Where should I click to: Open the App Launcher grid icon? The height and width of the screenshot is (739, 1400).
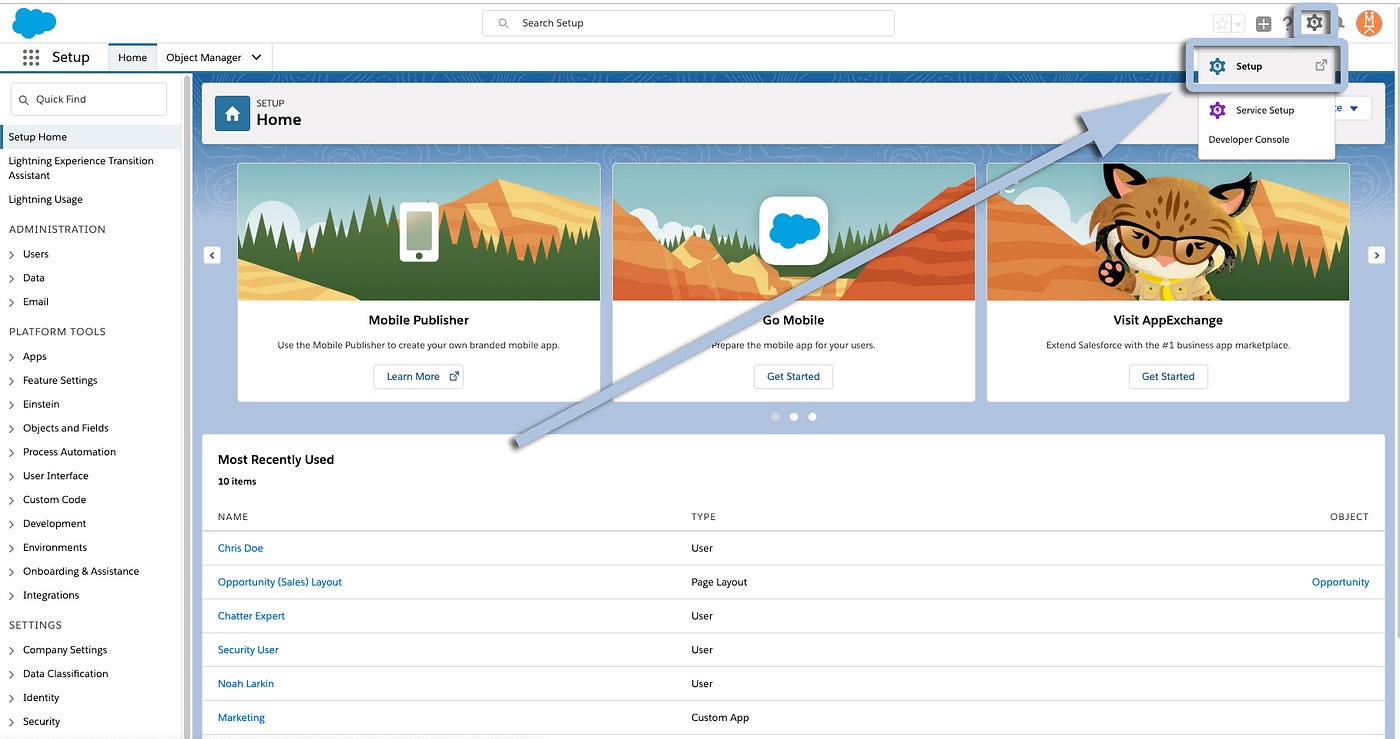pyautogui.click(x=31, y=58)
